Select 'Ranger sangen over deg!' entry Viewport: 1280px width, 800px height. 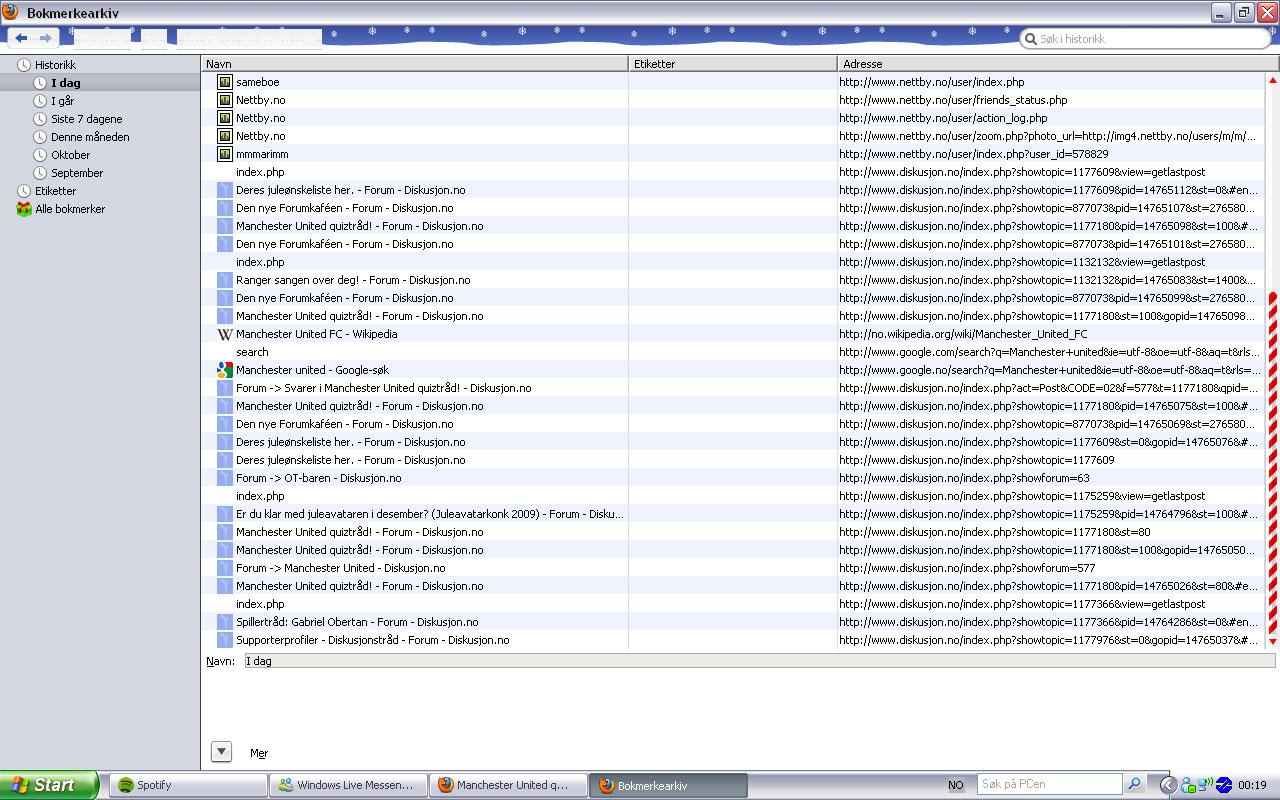click(353, 280)
